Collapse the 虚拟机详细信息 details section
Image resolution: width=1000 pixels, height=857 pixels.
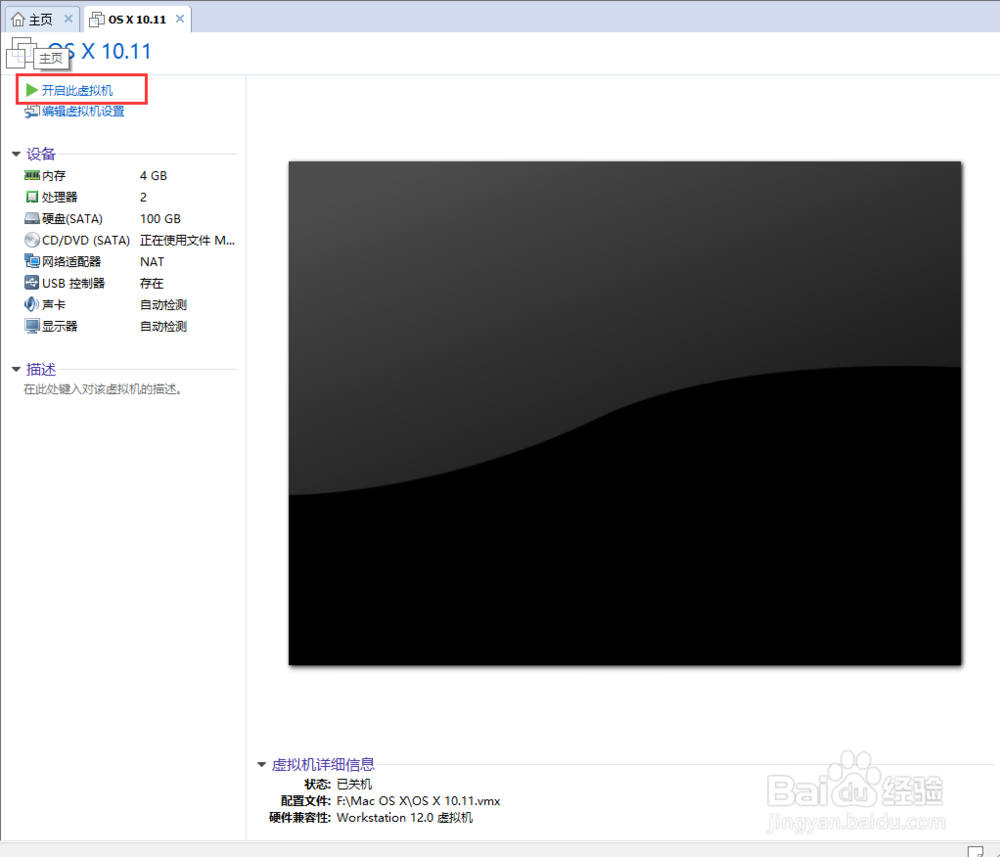[x=261, y=765]
